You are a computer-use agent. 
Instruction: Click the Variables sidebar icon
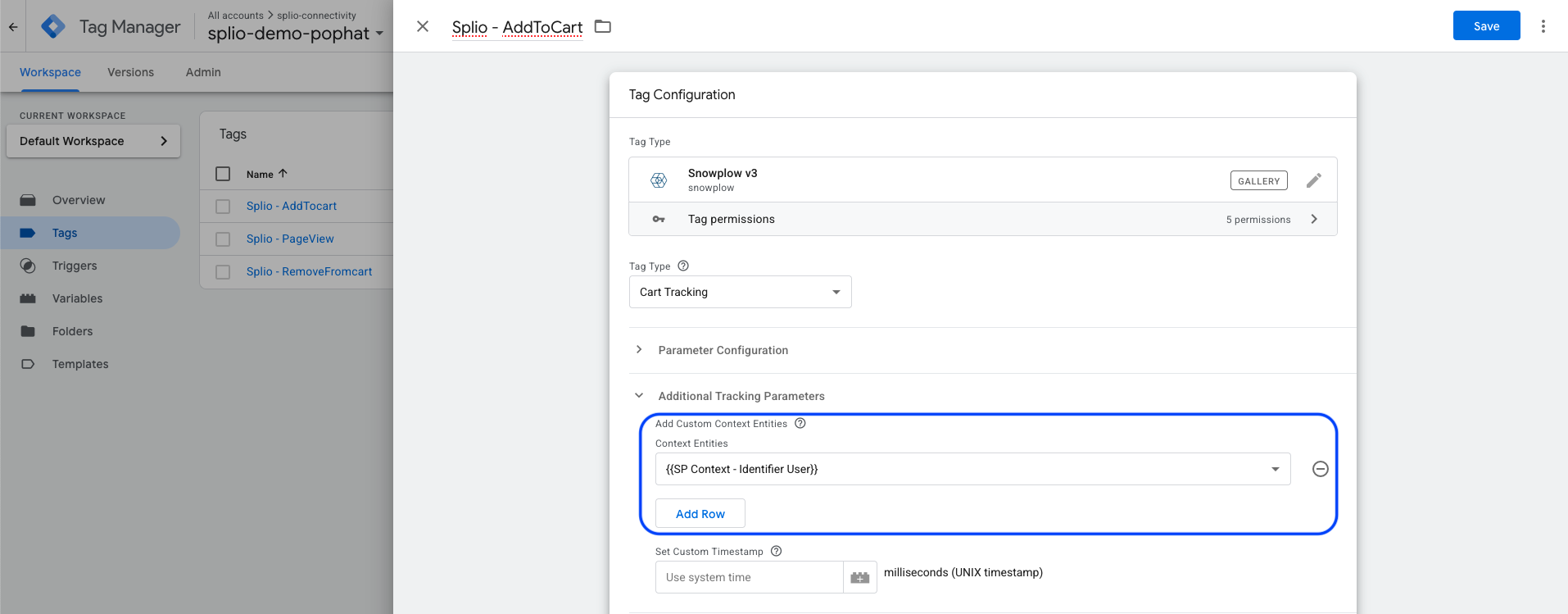28,298
